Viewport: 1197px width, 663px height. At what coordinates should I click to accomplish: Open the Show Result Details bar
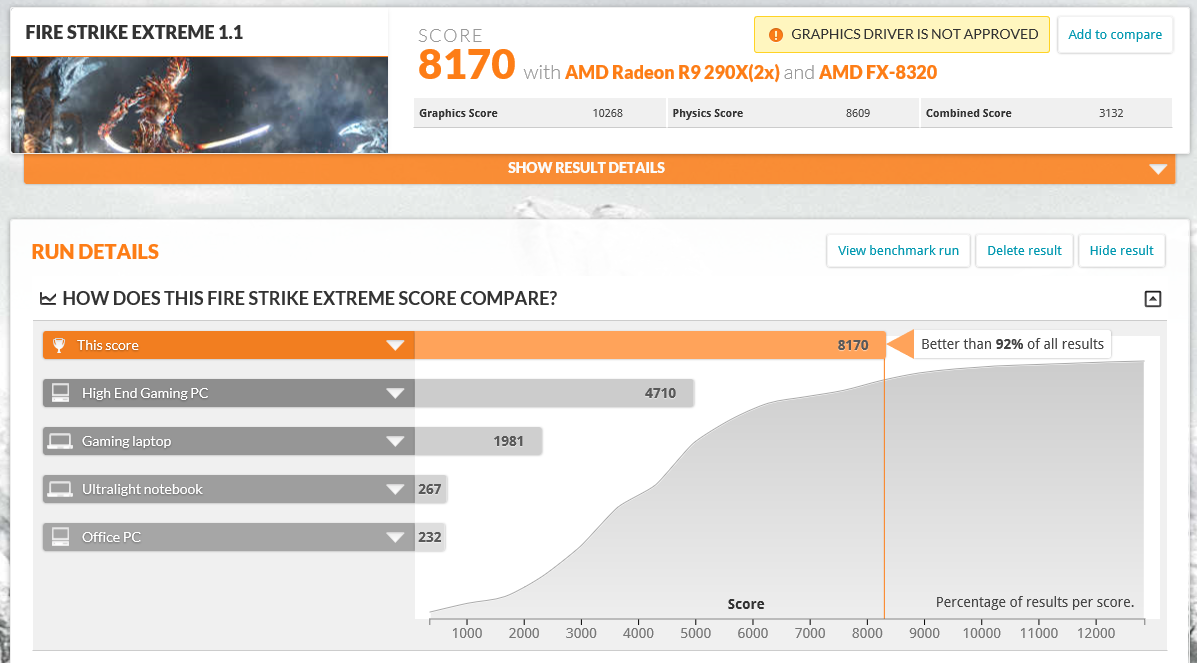[x=599, y=168]
